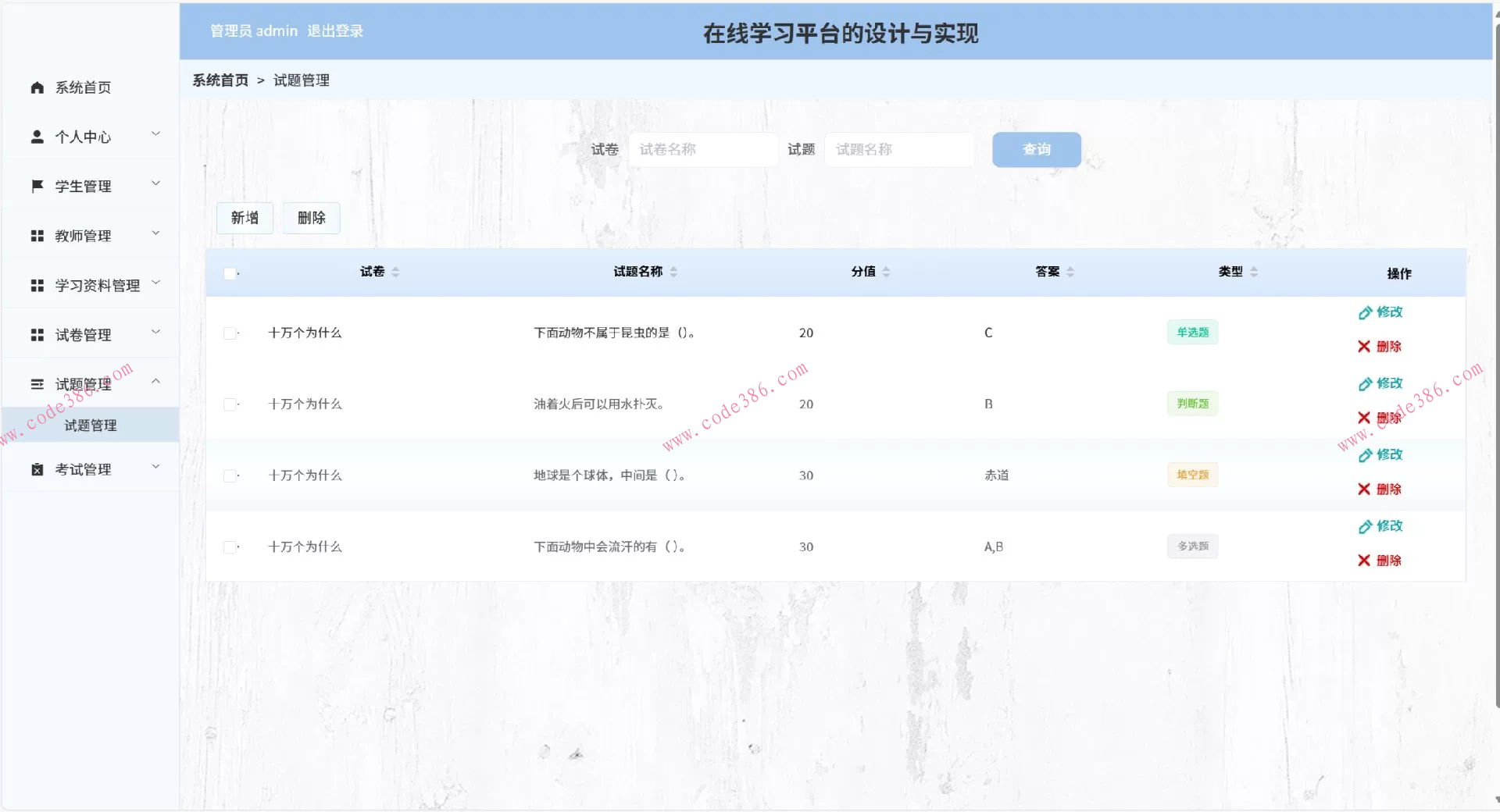
Task: Click the green 单选题 type tag
Action: pyautogui.click(x=1191, y=332)
